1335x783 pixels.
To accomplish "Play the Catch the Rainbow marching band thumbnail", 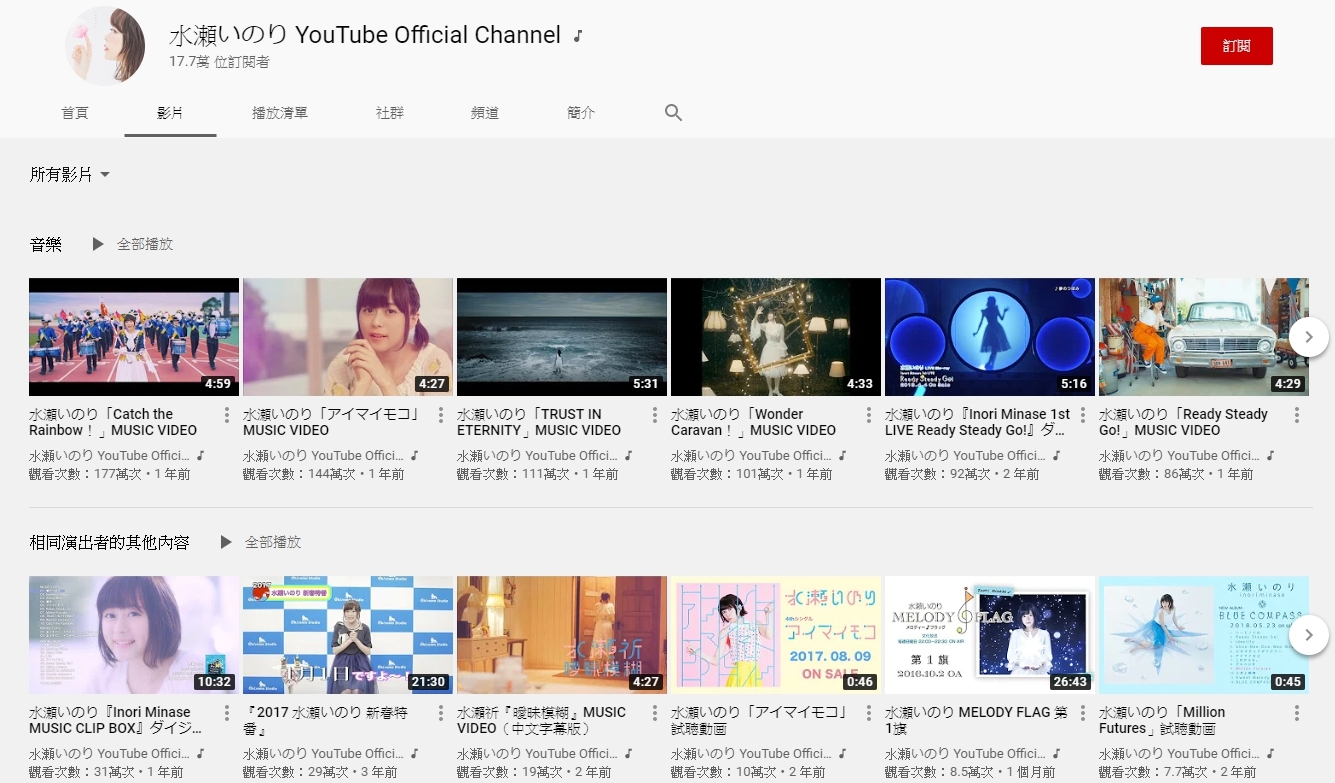I will [x=134, y=337].
